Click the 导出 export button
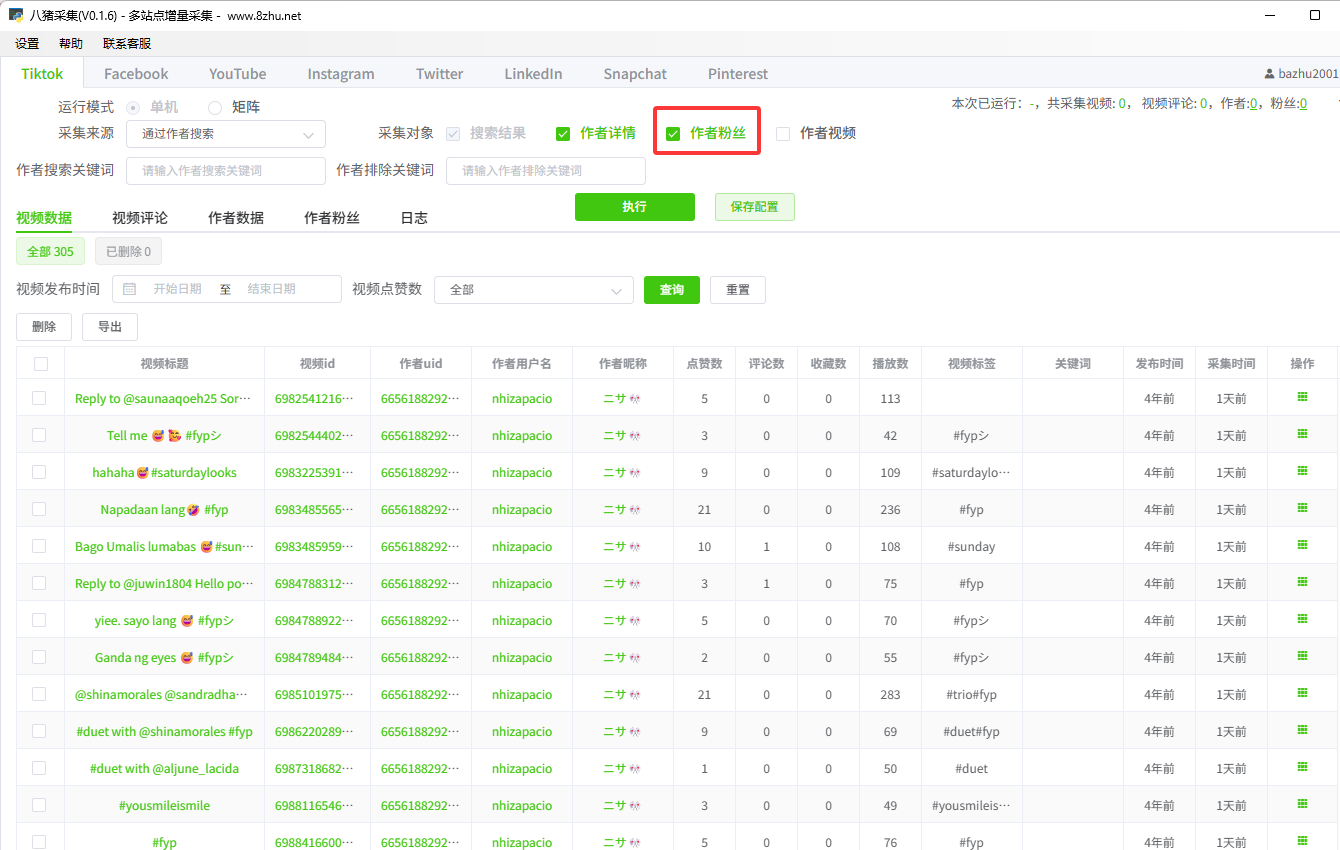The height and width of the screenshot is (850, 1340). coord(110,327)
